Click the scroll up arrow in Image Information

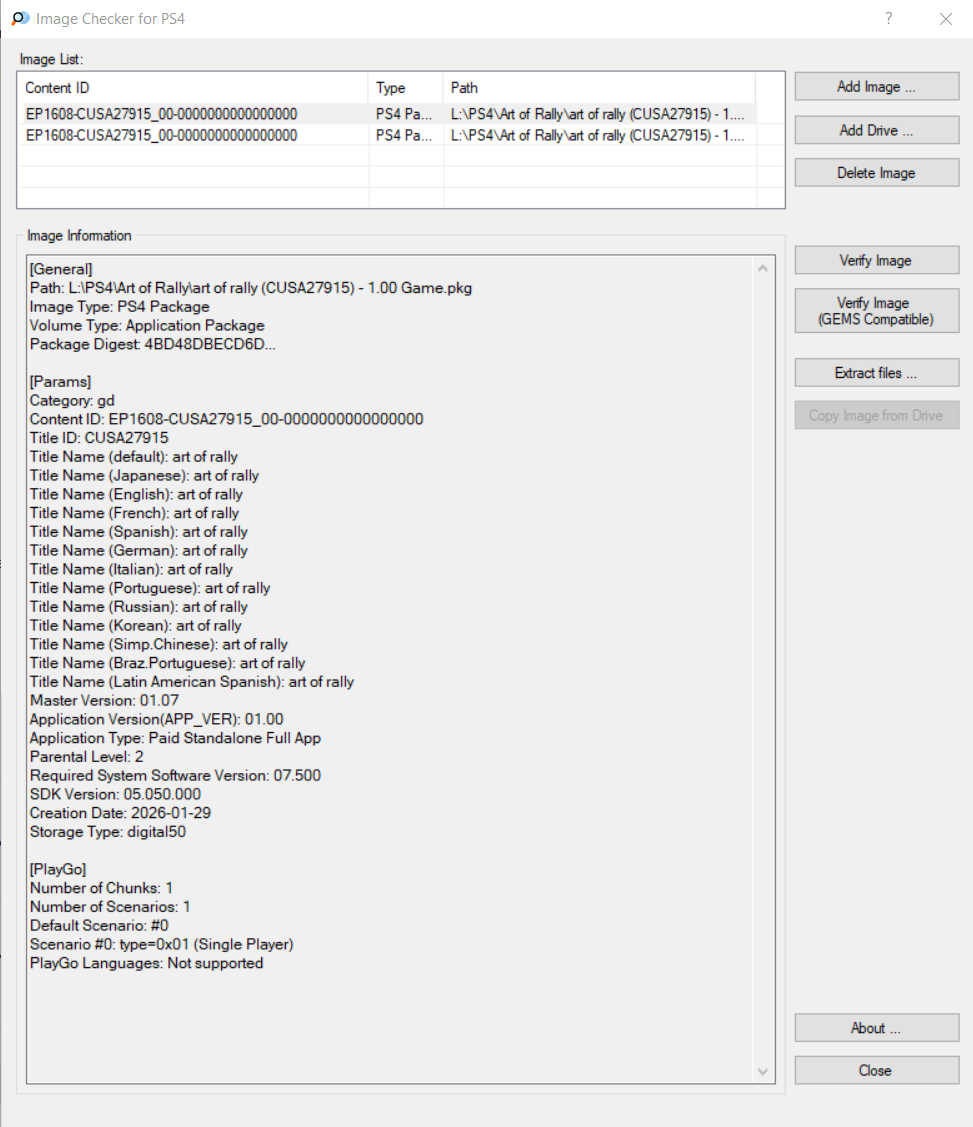tap(764, 269)
